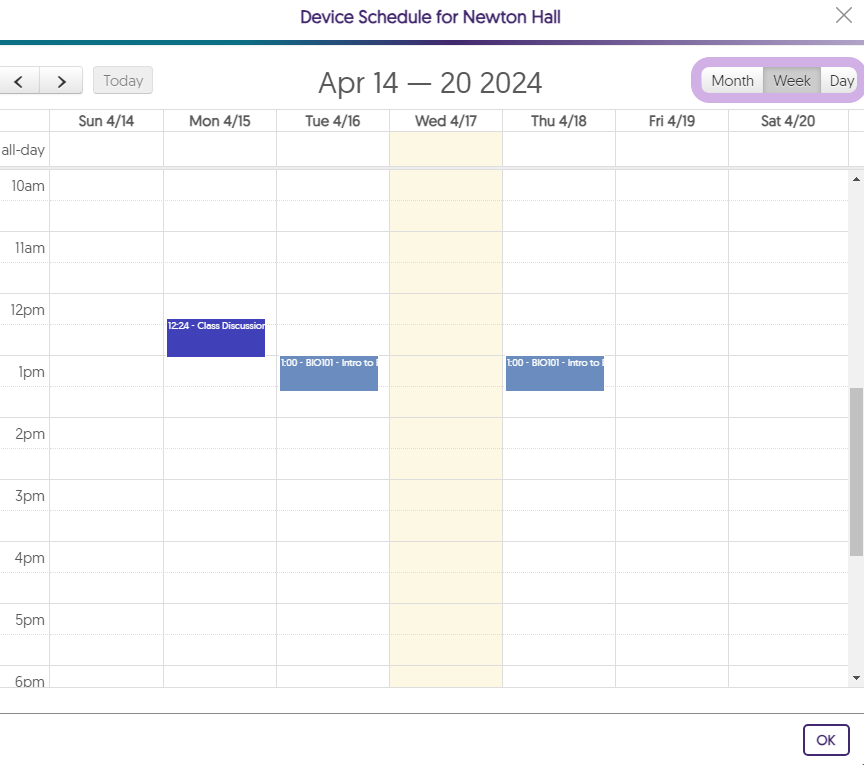This screenshot has height=765, width=864.
Task: Open the 12:24 Class Discussion event
Action: (x=216, y=338)
